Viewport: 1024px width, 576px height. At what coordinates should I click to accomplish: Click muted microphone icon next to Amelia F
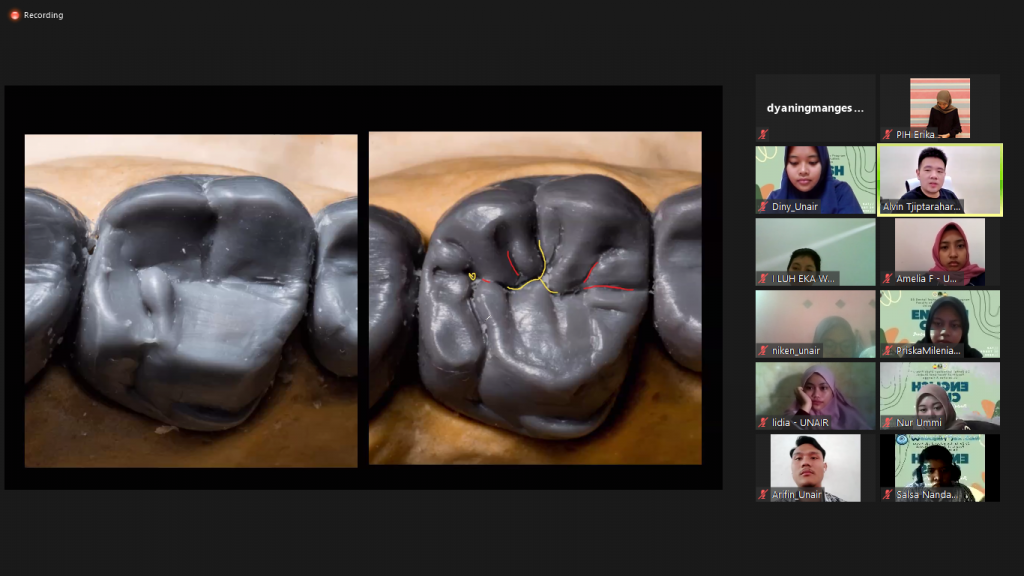[887, 278]
